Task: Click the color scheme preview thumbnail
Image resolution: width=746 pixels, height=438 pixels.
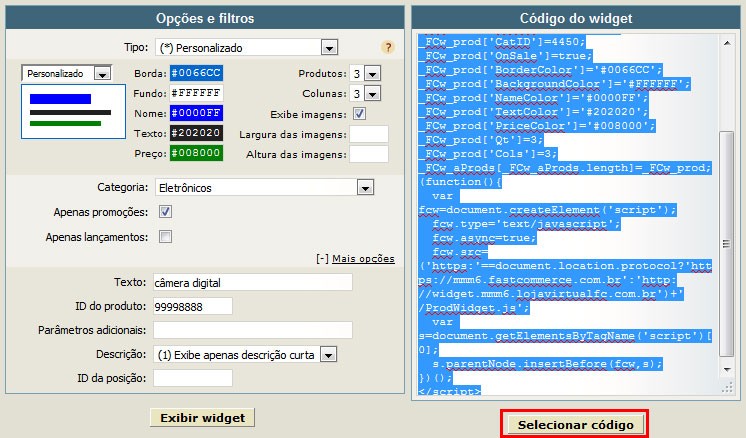Action: pos(73,112)
